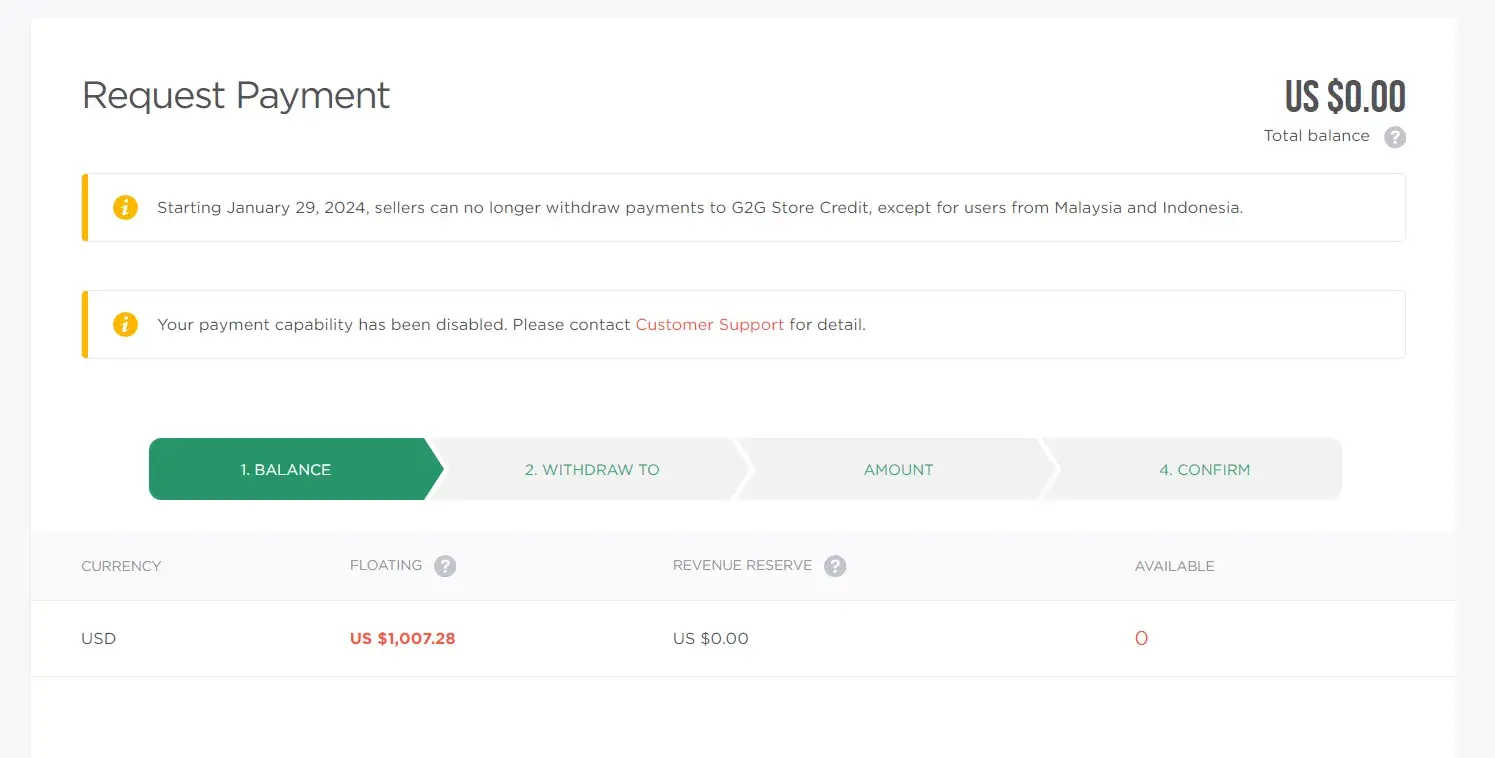Open the Customer Support link
1495x758 pixels.
coord(709,325)
